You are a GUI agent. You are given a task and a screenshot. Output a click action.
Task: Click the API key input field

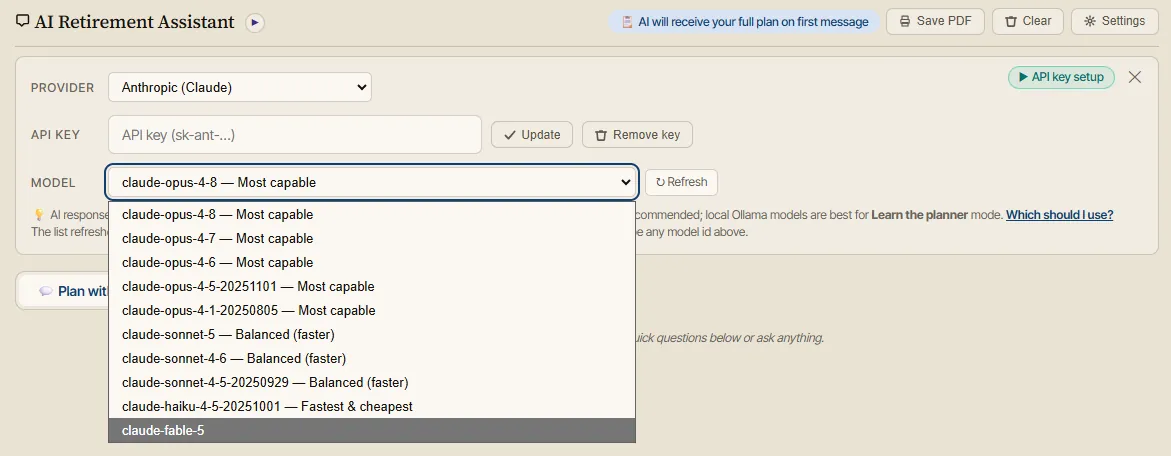[295, 135]
